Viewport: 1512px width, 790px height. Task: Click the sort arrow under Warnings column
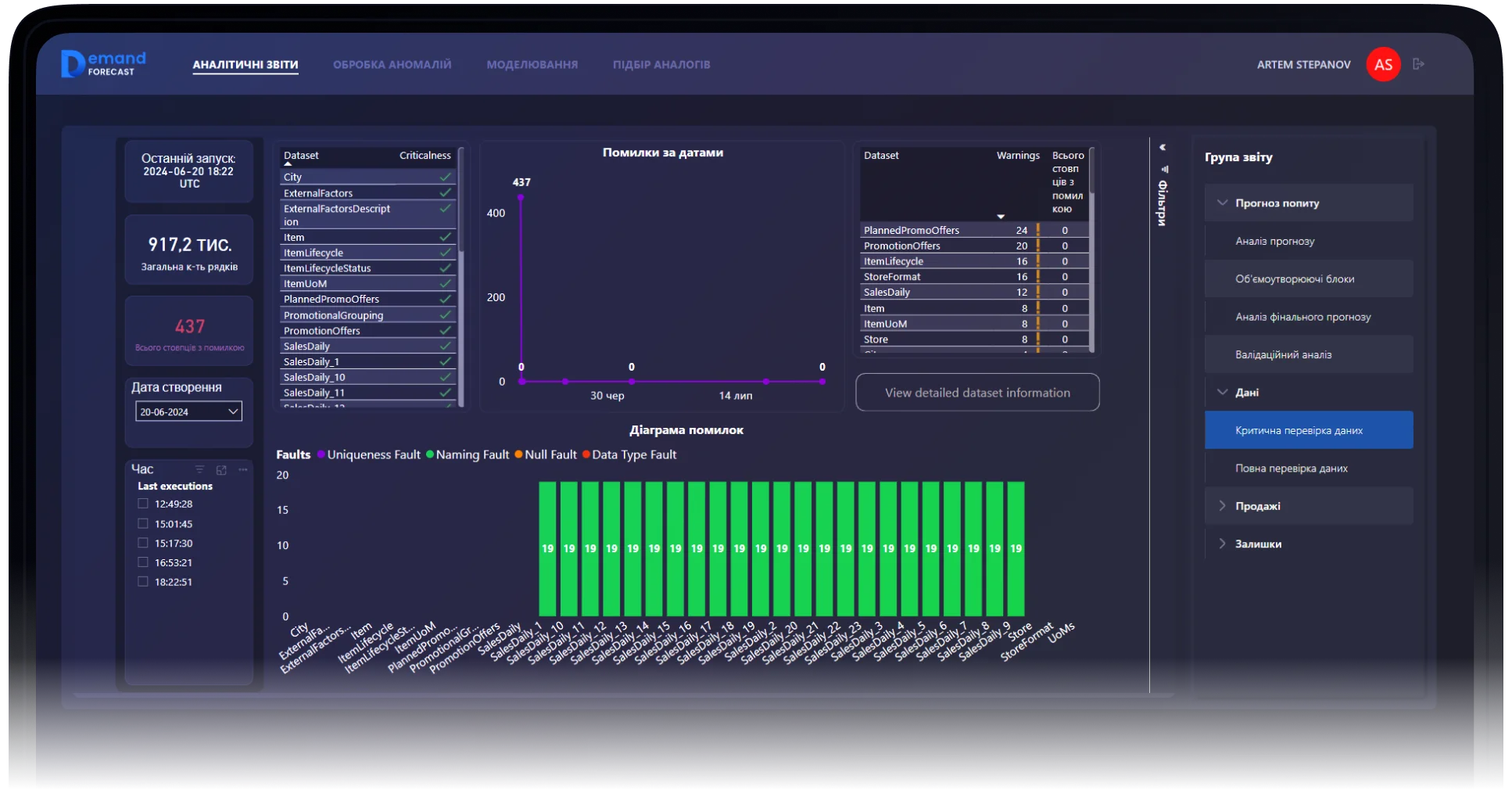(1001, 217)
